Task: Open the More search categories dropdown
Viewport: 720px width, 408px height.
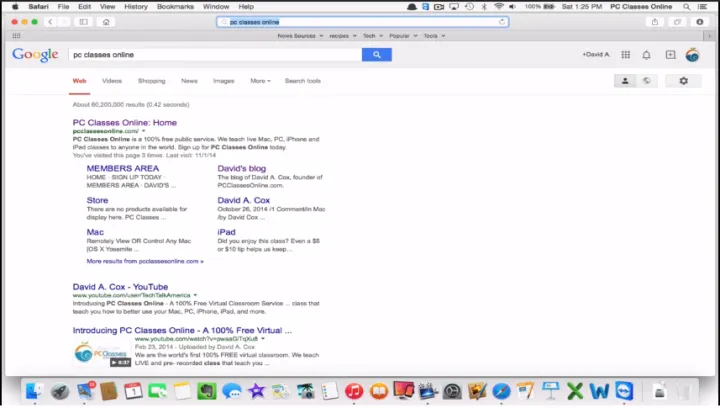Action: [x=260, y=81]
